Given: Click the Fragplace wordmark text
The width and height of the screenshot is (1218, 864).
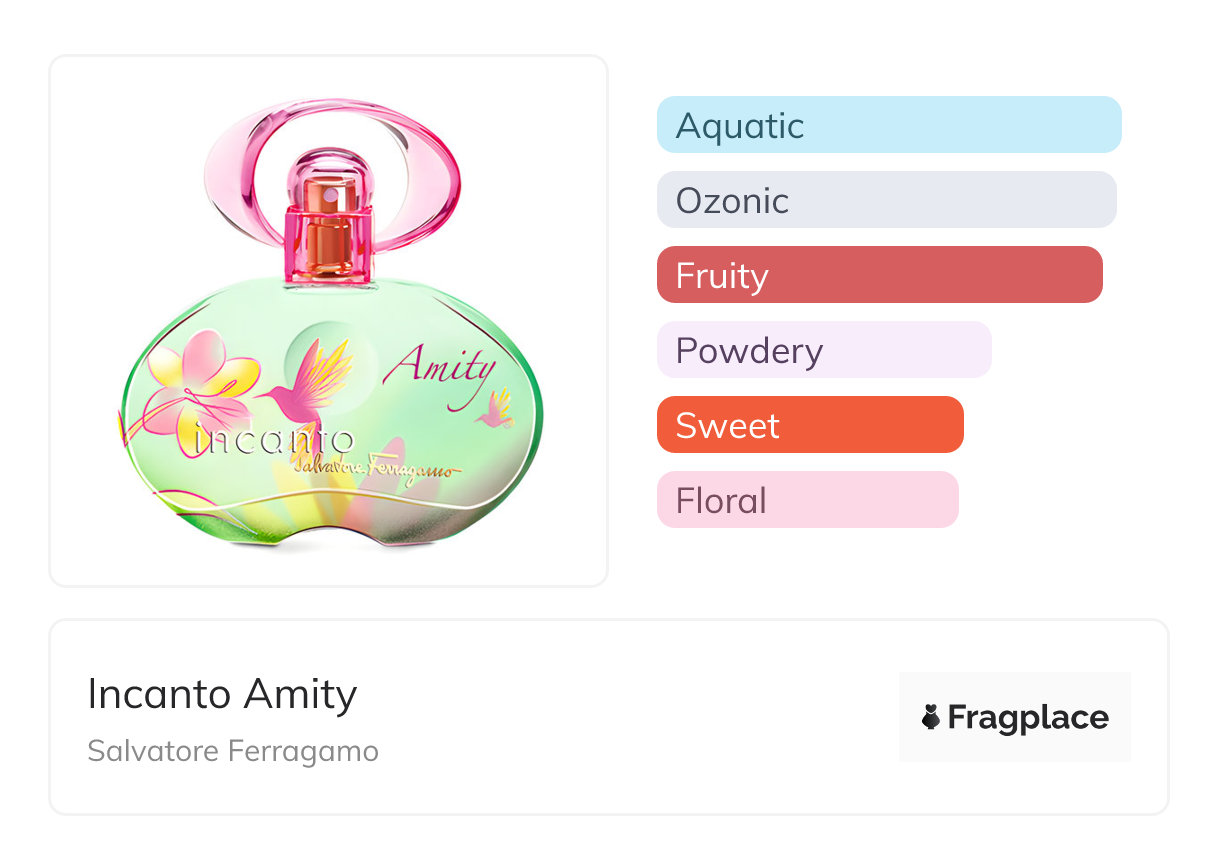Looking at the screenshot, I should (1028, 717).
